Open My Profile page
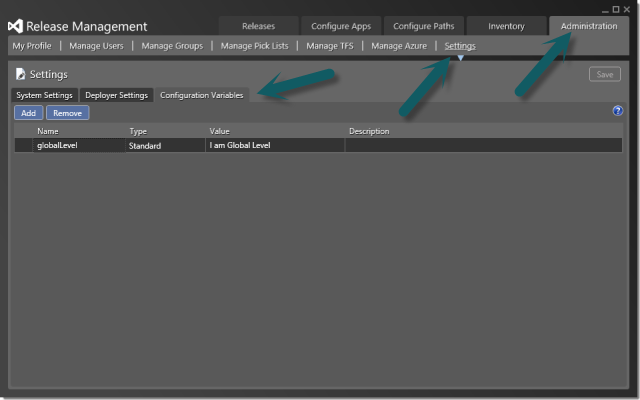This screenshot has height=400, width=640. coord(32,46)
